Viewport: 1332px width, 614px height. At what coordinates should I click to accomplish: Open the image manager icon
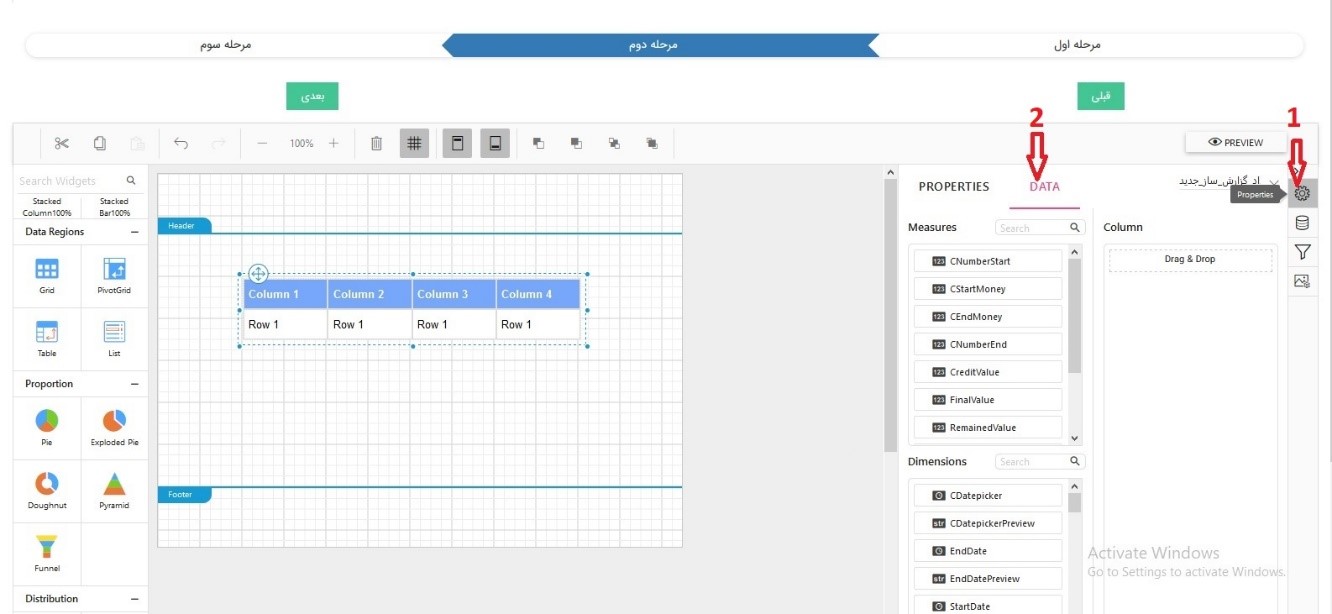click(x=1302, y=281)
